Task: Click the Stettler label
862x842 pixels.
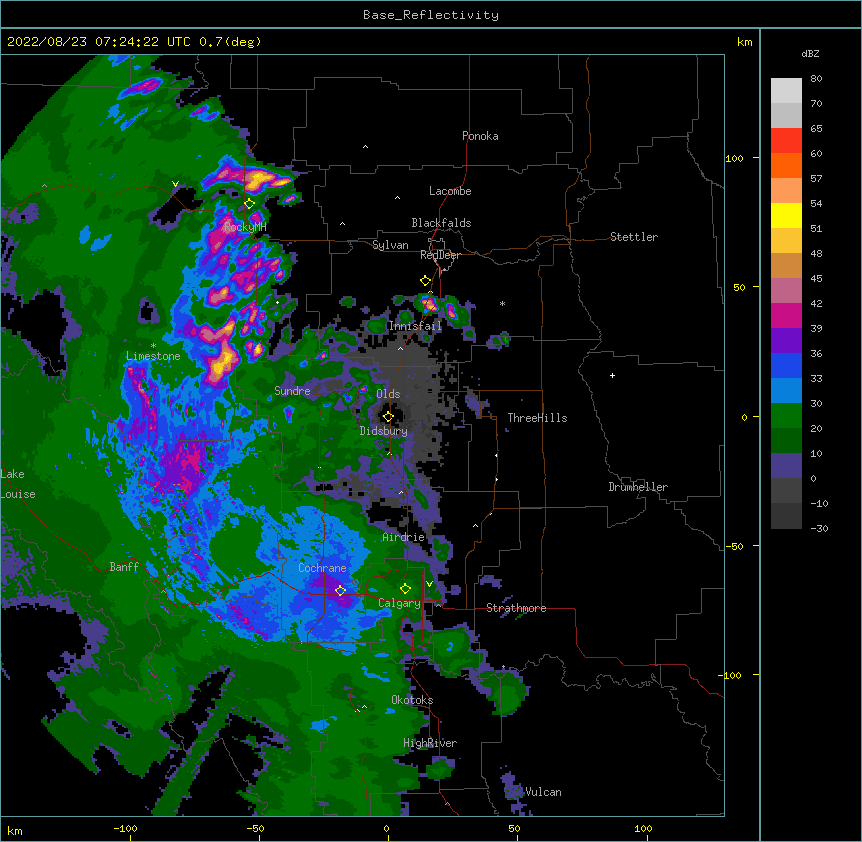Action: (x=634, y=237)
